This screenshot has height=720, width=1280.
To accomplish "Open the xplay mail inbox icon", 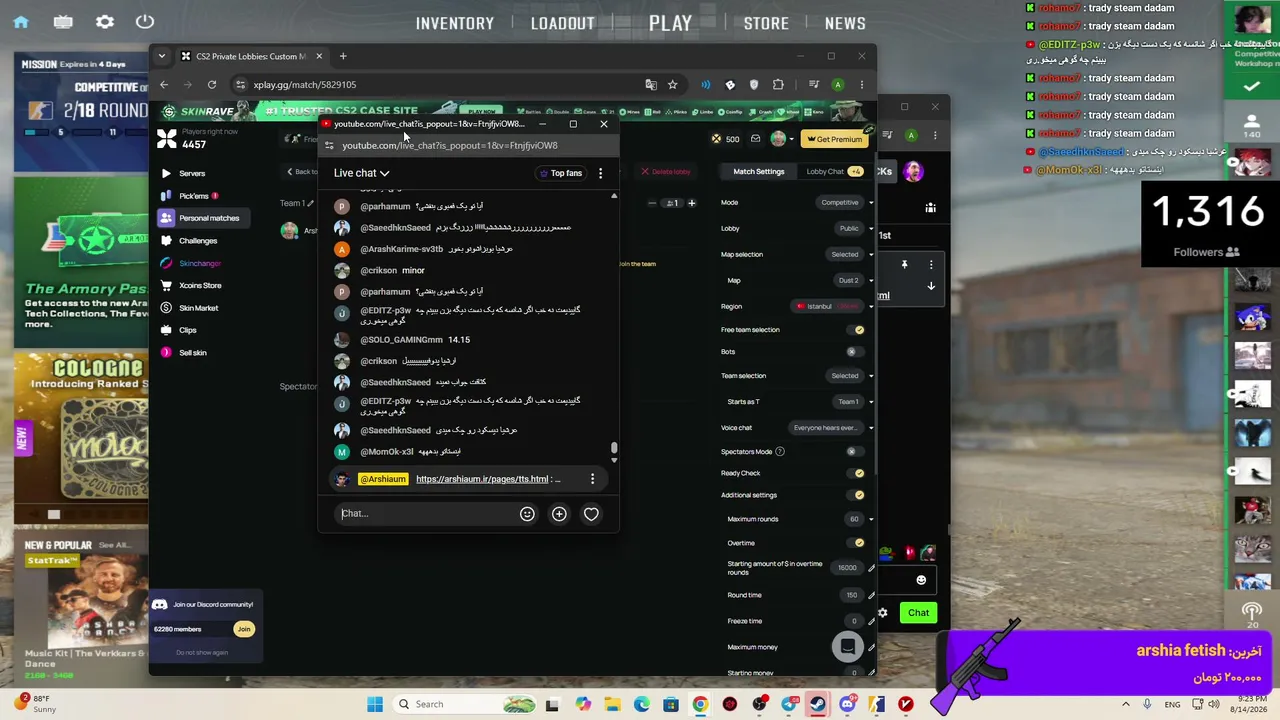I will [x=755, y=139].
